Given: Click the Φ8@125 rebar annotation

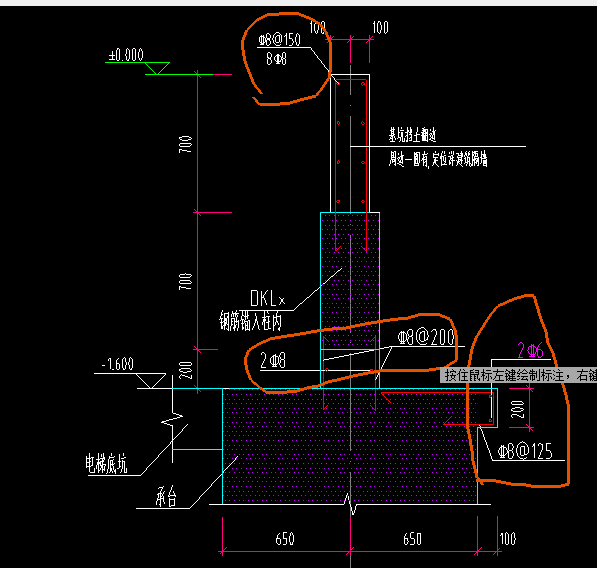Looking at the screenshot, I should click(x=525, y=451).
